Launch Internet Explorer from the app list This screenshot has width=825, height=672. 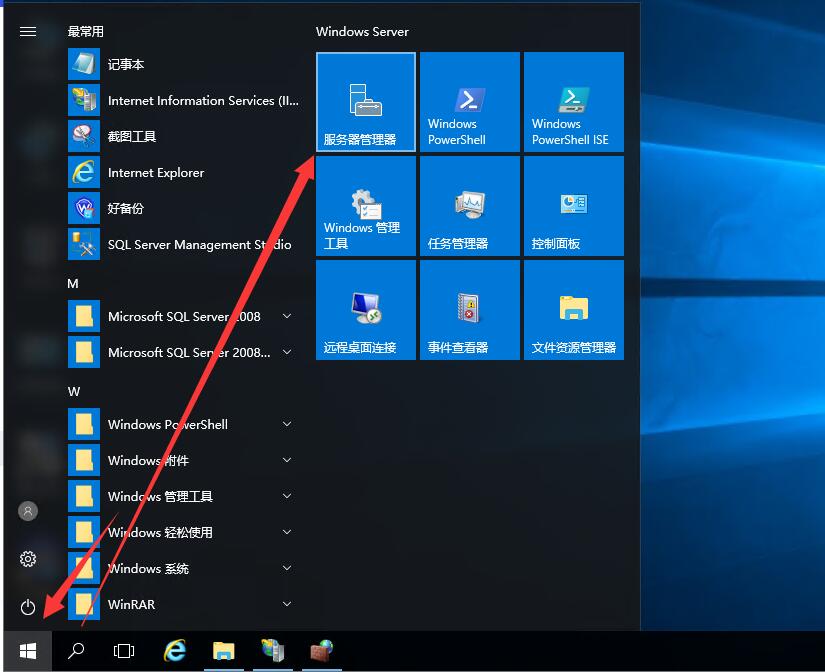coord(184,172)
